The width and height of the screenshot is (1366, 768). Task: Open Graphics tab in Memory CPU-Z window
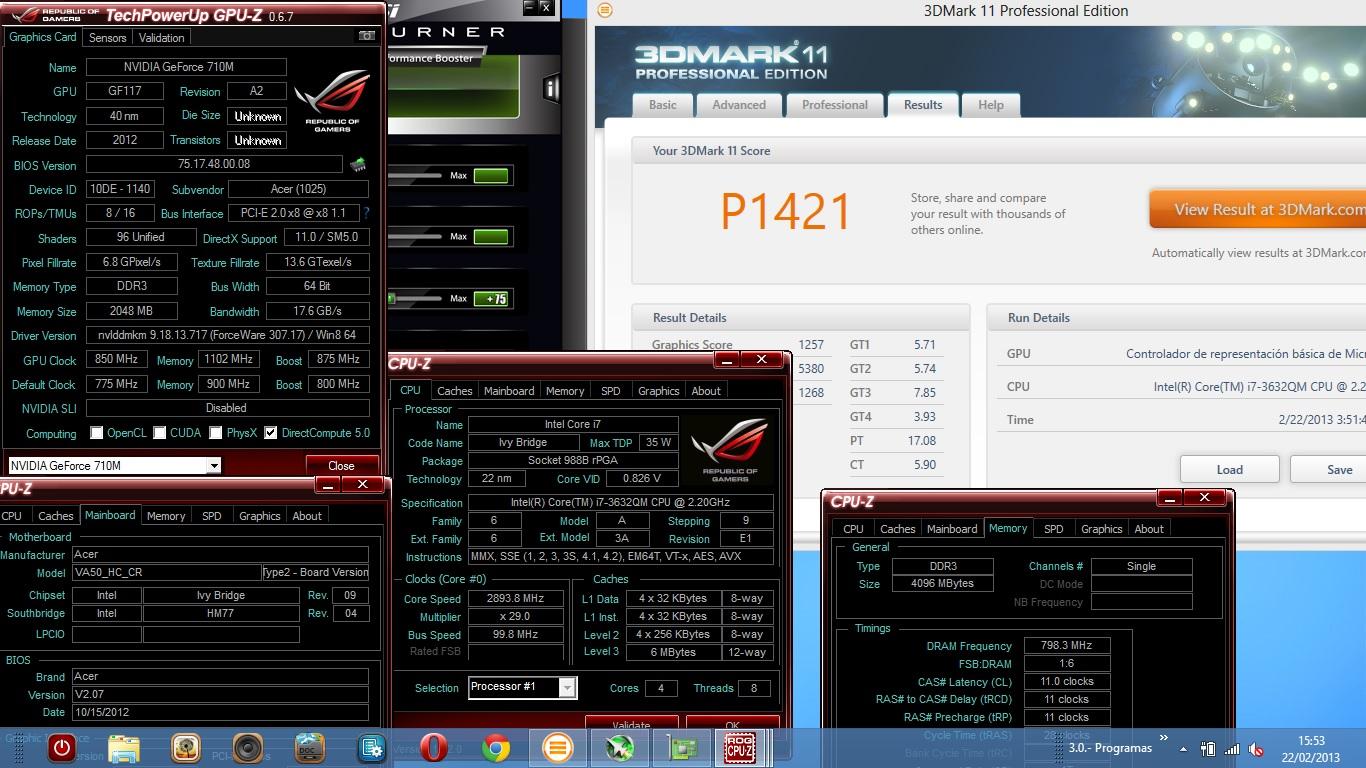pos(1102,529)
